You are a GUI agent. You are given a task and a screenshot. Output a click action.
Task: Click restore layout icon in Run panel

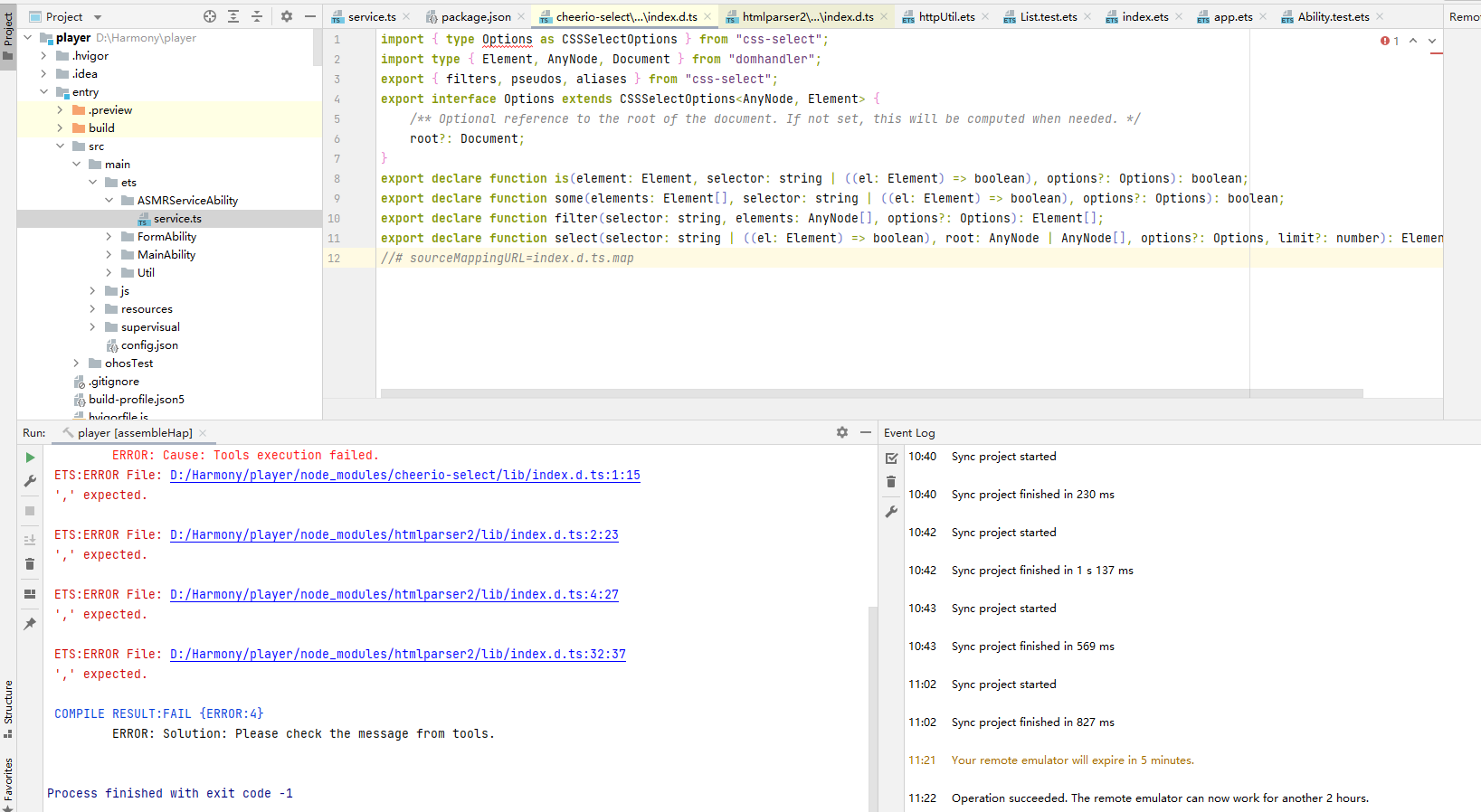30,594
